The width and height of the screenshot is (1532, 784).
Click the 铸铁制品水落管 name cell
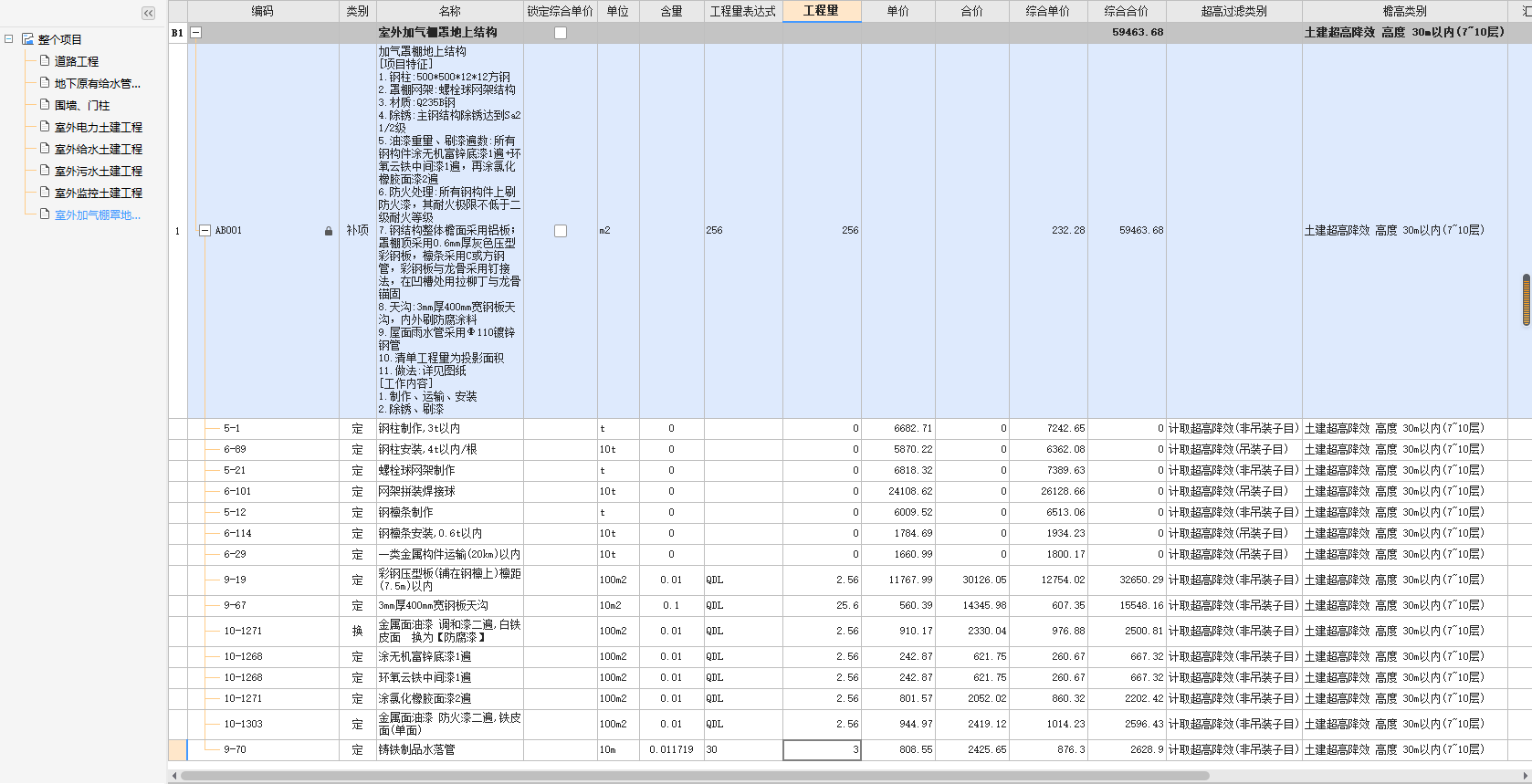click(x=450, y=749)
